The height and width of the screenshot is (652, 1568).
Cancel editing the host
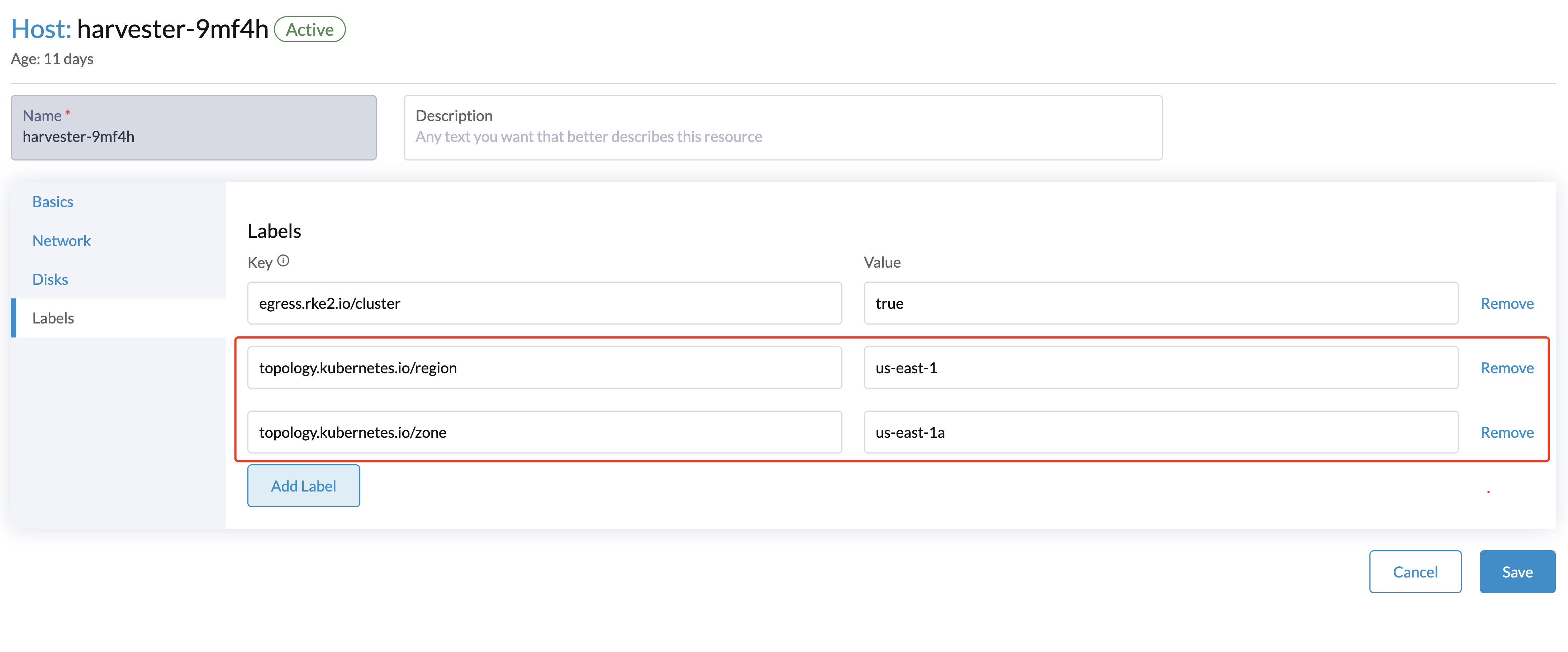(x=1415, y=571)
